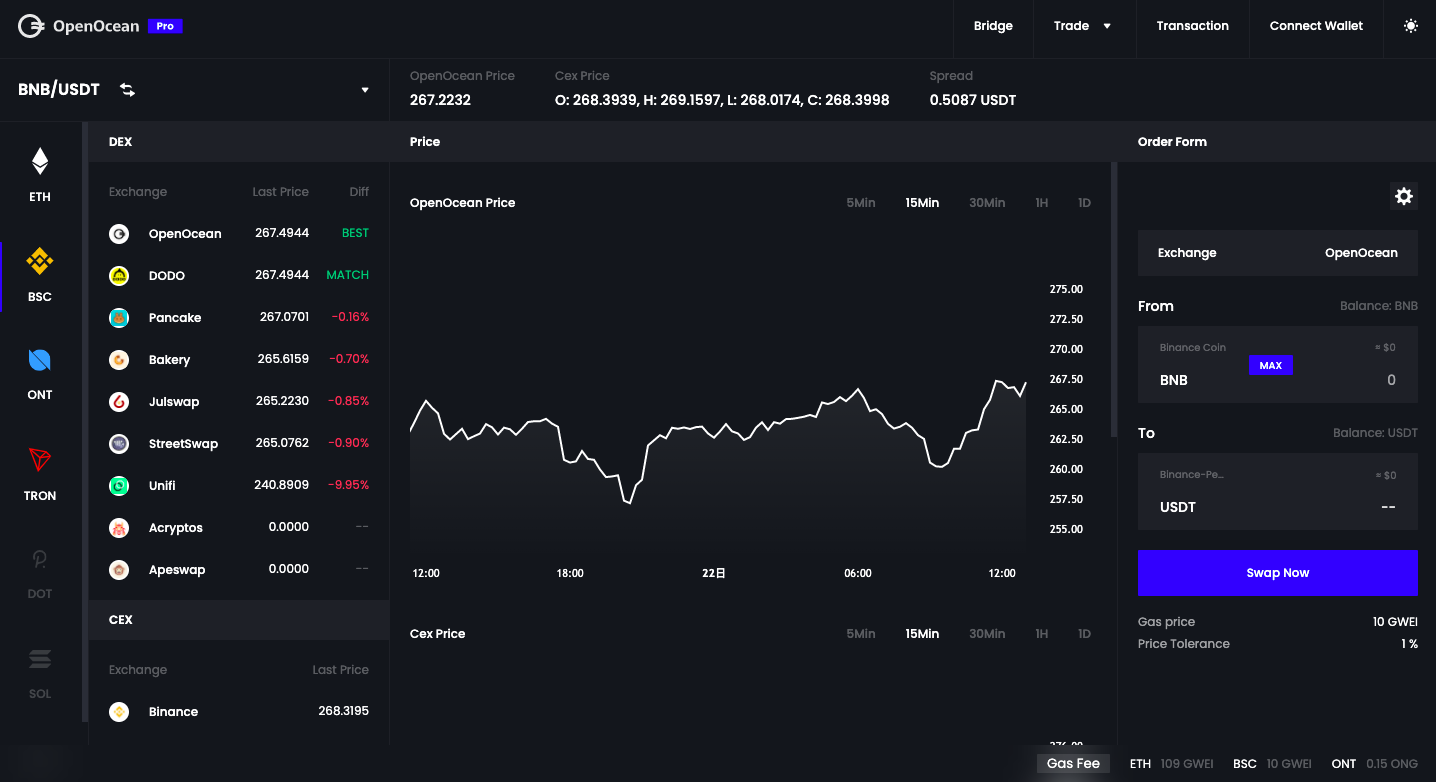This screenshot has width=1436, height=782.
Task: Open order form settings gear
Action: 1404,196
